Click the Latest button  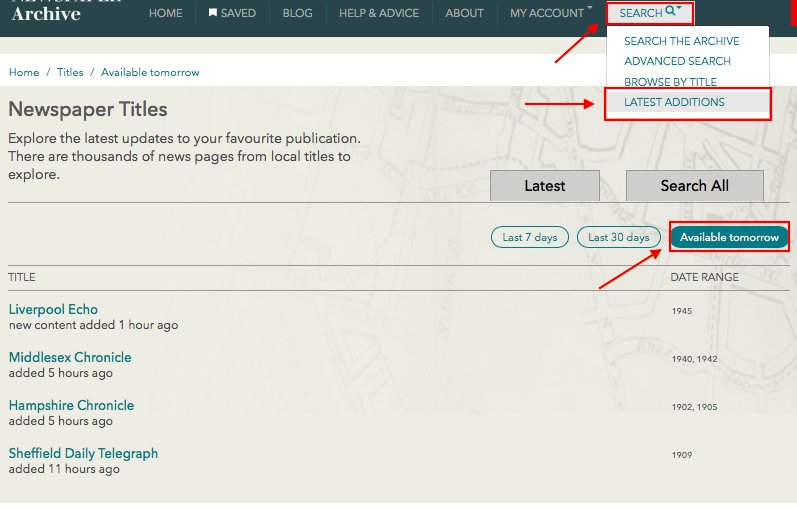[x=544, y=186]
